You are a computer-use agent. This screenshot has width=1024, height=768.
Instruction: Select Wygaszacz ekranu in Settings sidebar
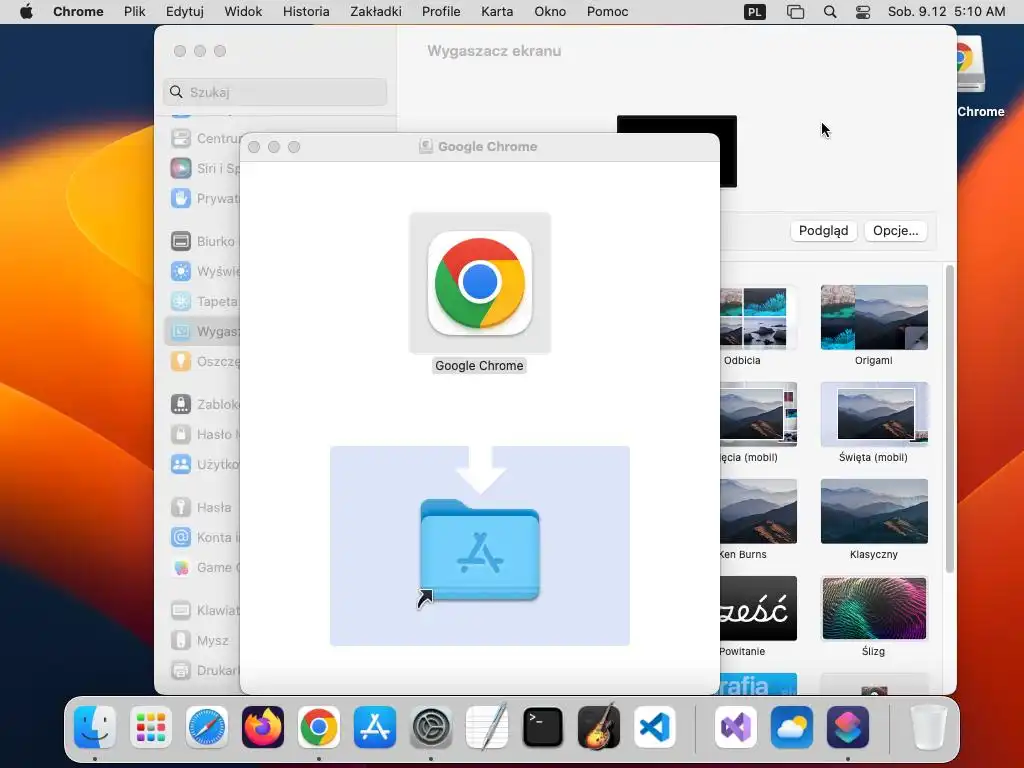(x=203, y=331)
